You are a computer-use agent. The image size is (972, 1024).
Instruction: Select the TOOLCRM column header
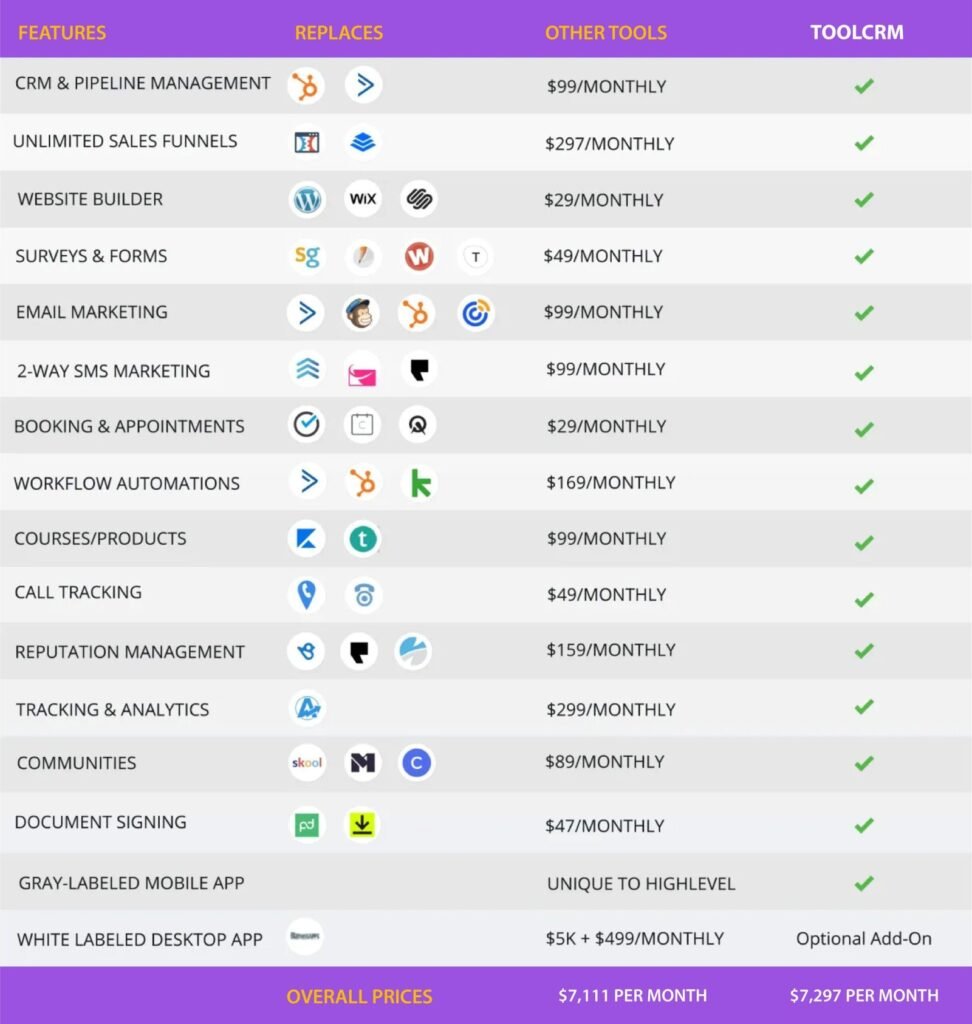tap(857, 32)
